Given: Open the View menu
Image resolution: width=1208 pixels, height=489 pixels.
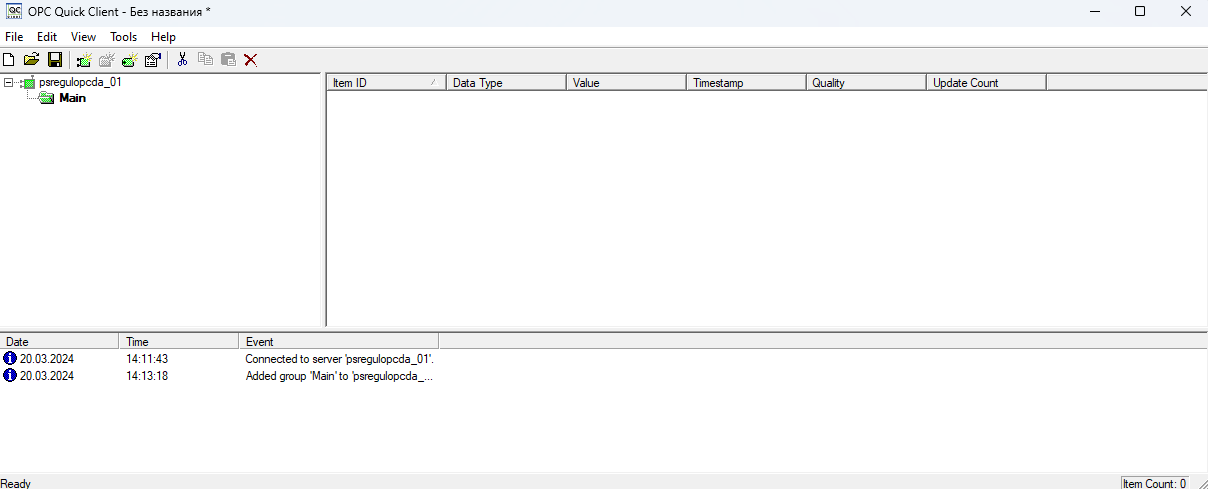Looking at the screenshot, I should [84, 37].
